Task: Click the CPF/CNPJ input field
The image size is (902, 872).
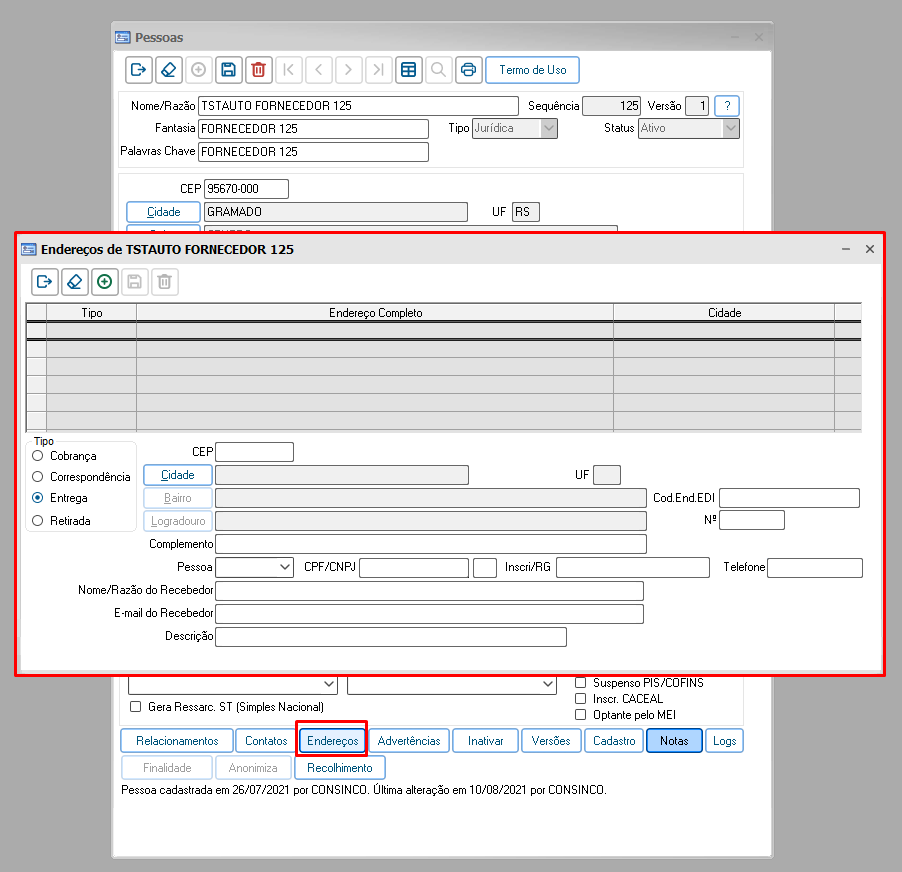Action: point(414,568)
